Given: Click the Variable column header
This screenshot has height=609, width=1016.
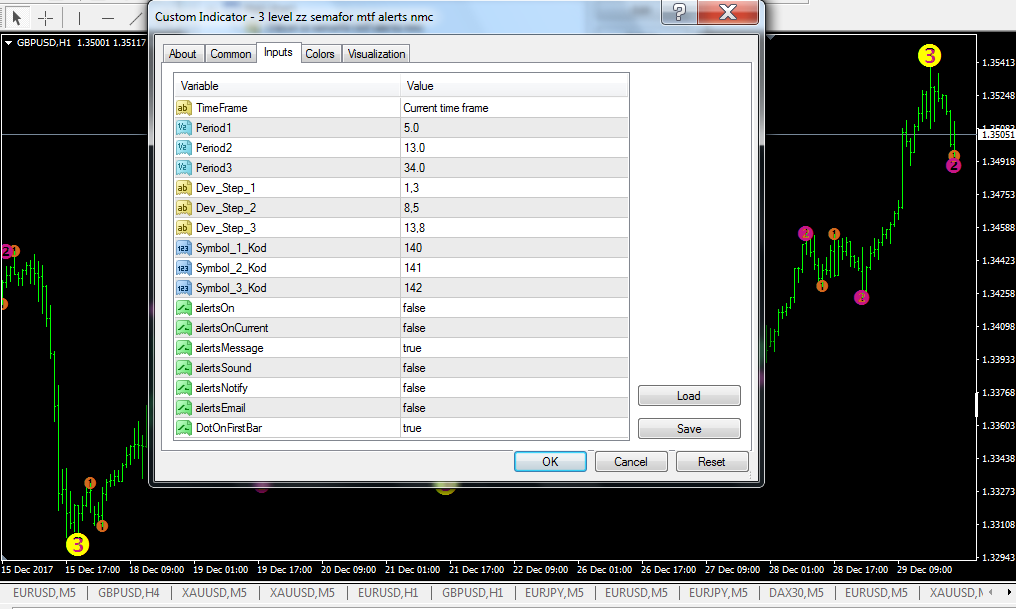Looking at the screenshot, I should 287,86.
